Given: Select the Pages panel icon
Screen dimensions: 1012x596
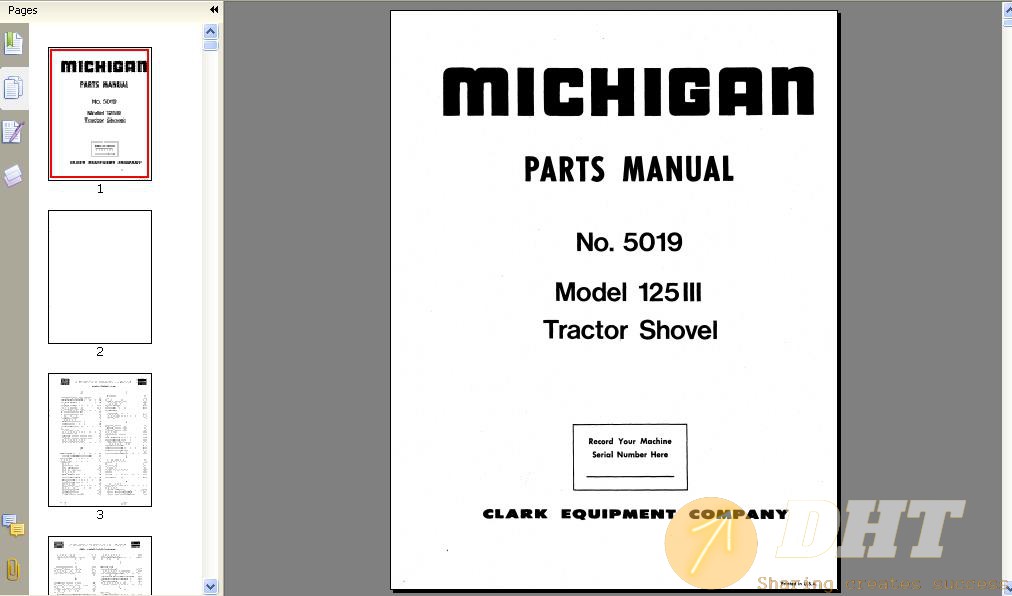Looking at the screenshot, I should (x=14, y=88).
